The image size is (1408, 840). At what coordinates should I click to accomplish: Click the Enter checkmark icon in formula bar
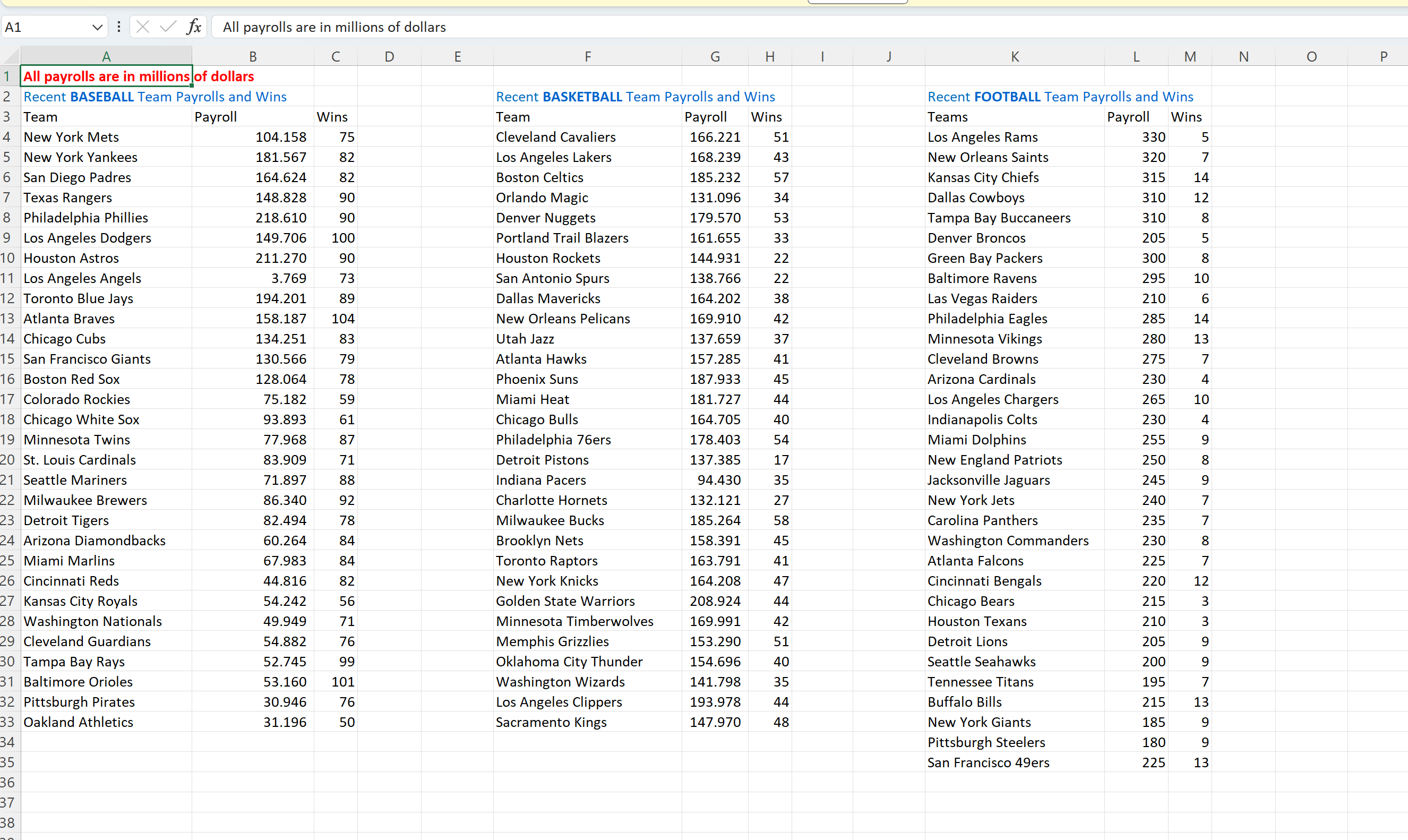(168, 27)
